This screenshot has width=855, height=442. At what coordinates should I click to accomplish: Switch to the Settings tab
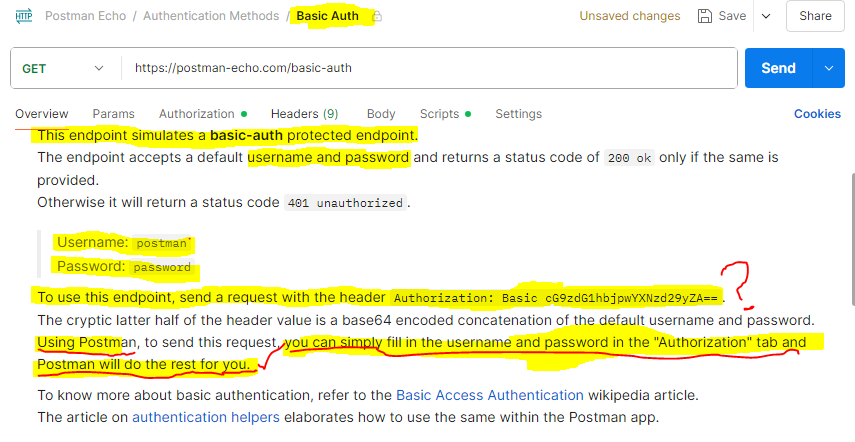[518, 114]
